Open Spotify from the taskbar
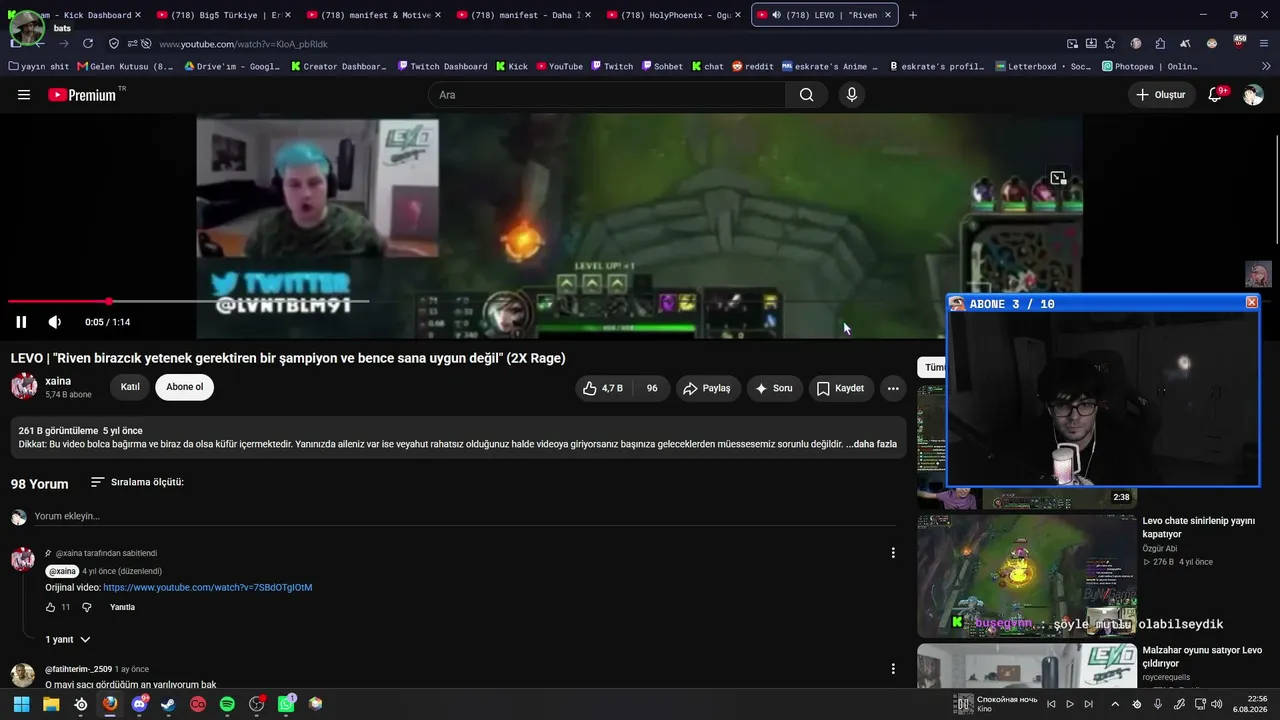The image size is (1280, 720). (x=227, y=704)
